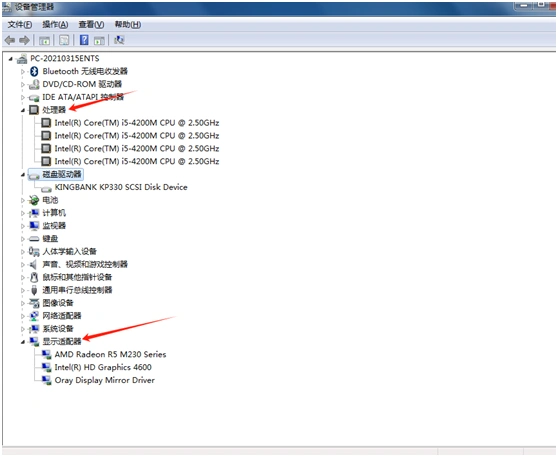Collapse the 显示适配器 display adapters node

coord(23,342)
